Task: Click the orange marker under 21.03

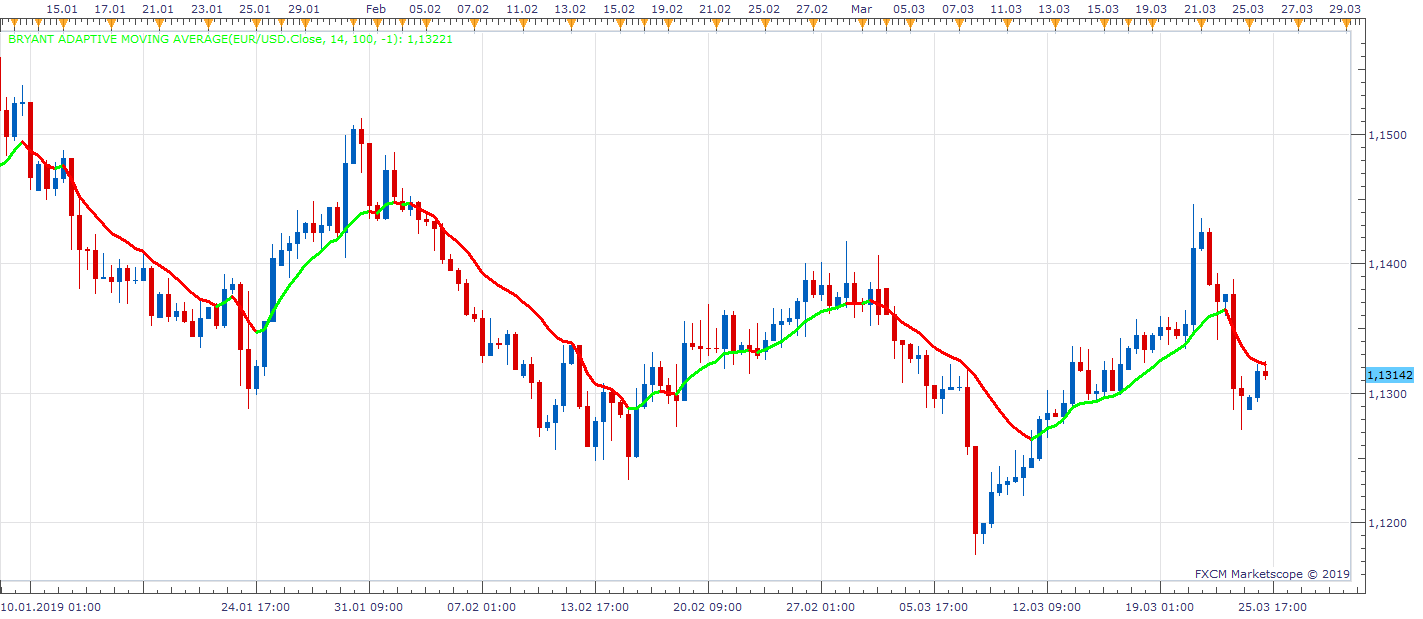Action: click(x=1200, y=23)
